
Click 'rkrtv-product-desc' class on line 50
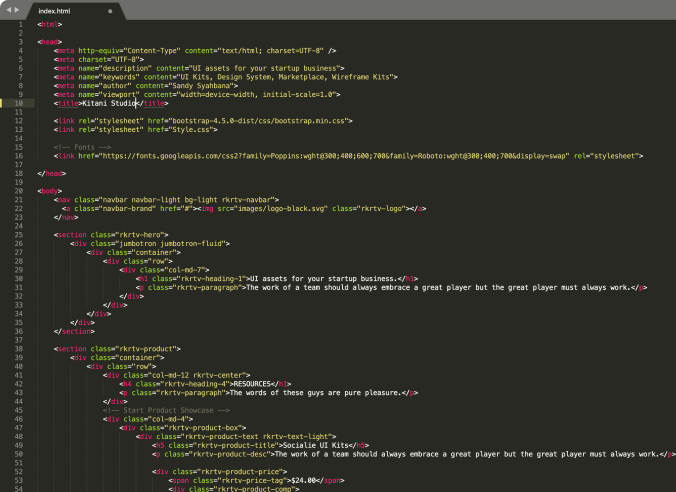[230, 454]
